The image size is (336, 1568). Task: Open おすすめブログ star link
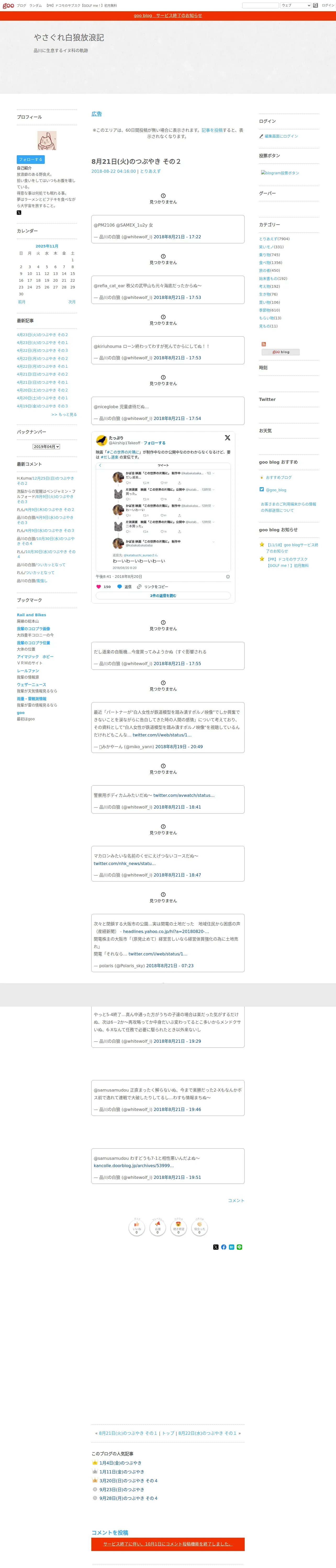279,478
